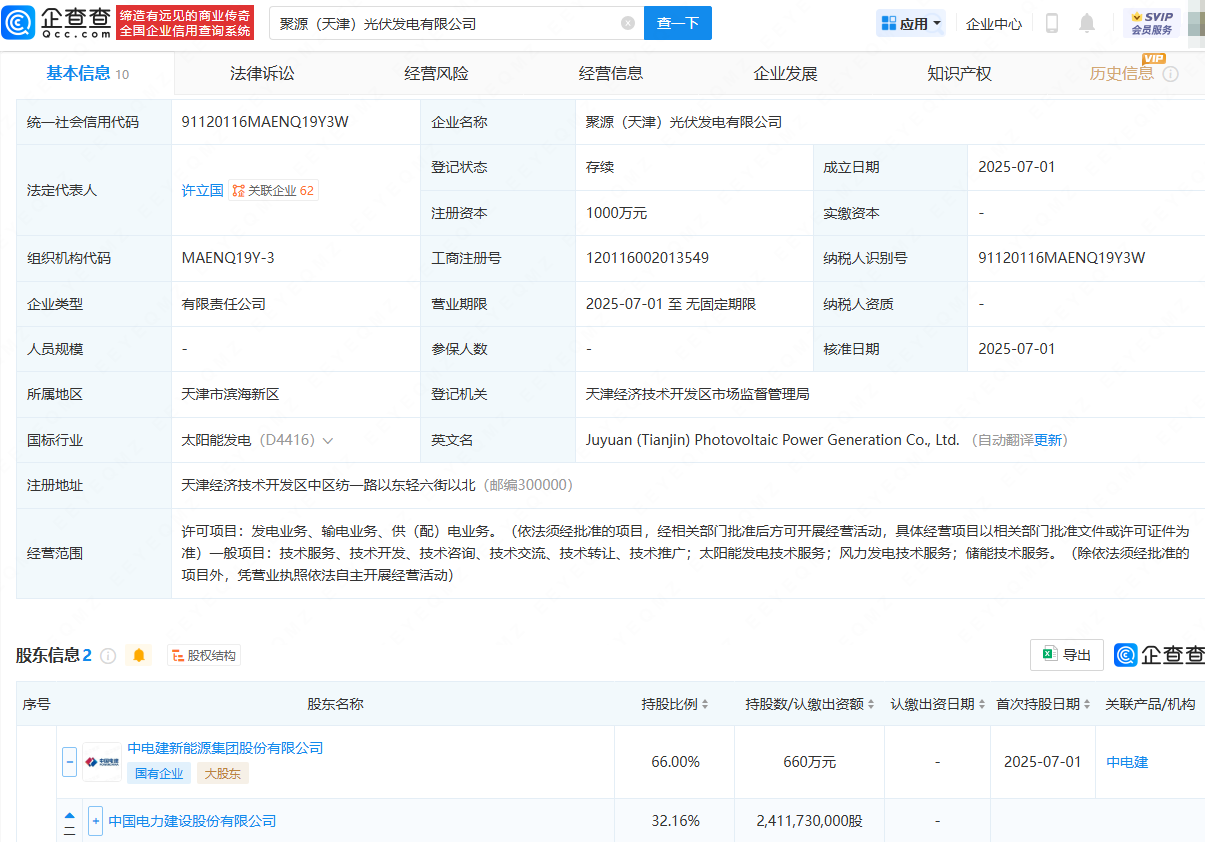The image size is (1205, 842).
Task: Click the info icon next to 股东信息
Action: [108, 656]
